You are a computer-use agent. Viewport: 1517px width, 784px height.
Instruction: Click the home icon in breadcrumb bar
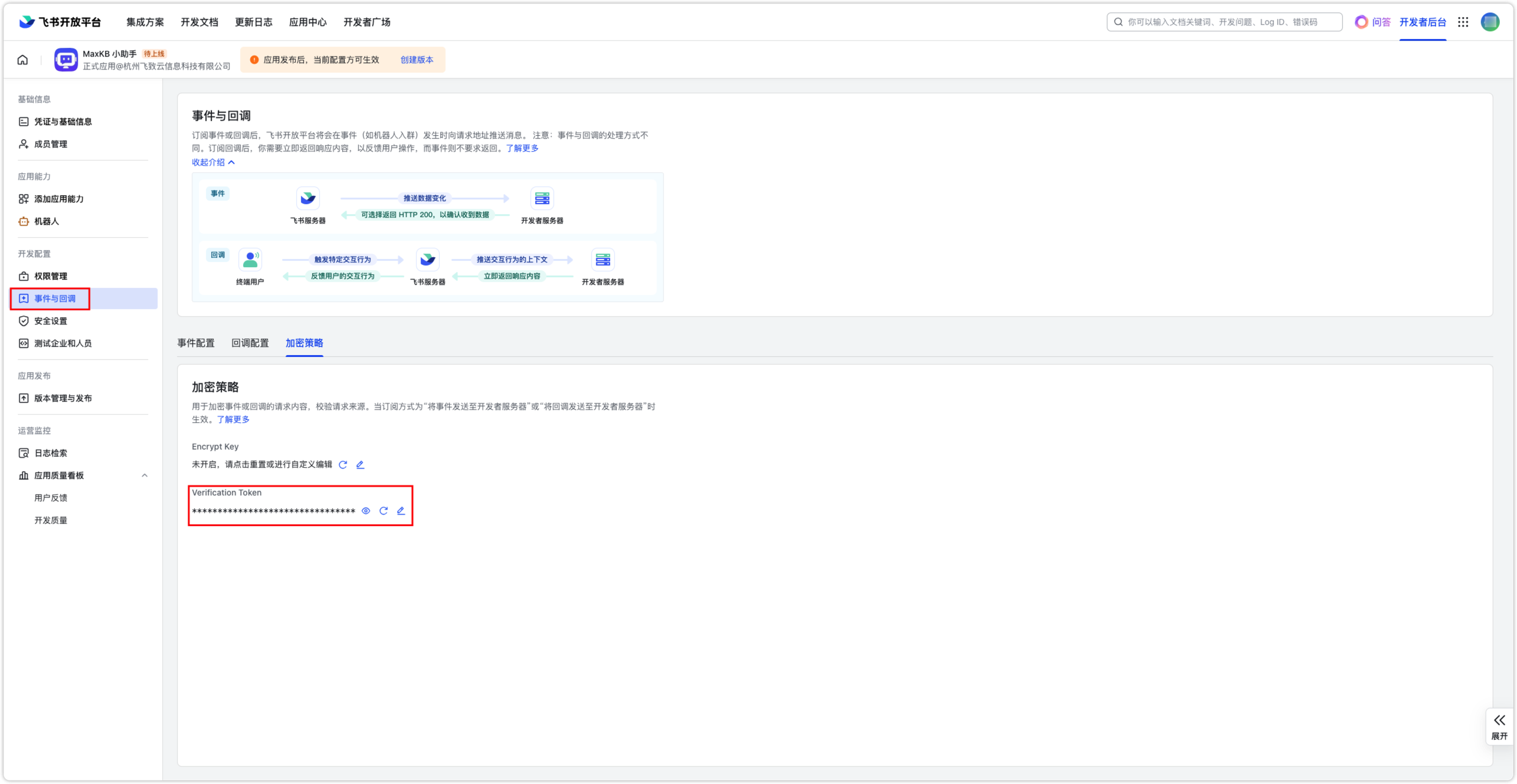coord(22,60)
